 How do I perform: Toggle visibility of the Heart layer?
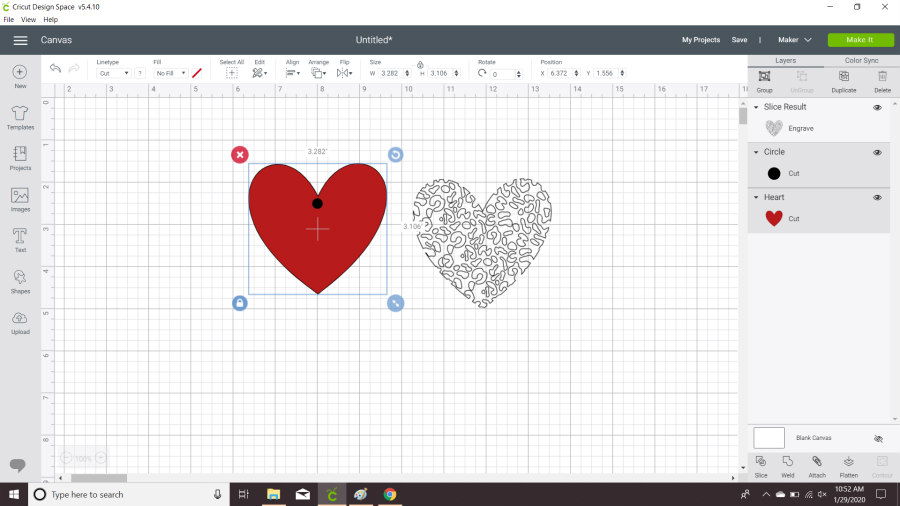click(877, 197)
